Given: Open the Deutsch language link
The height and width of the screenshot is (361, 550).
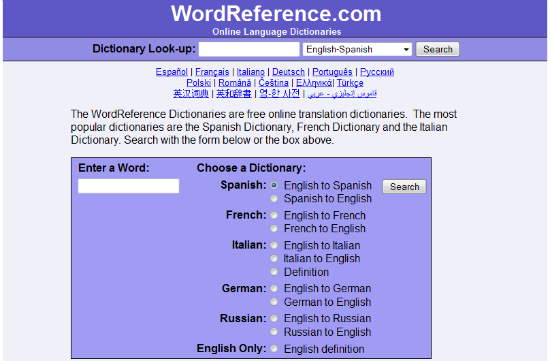Looking at the screenshot, I should click(288, 72).
